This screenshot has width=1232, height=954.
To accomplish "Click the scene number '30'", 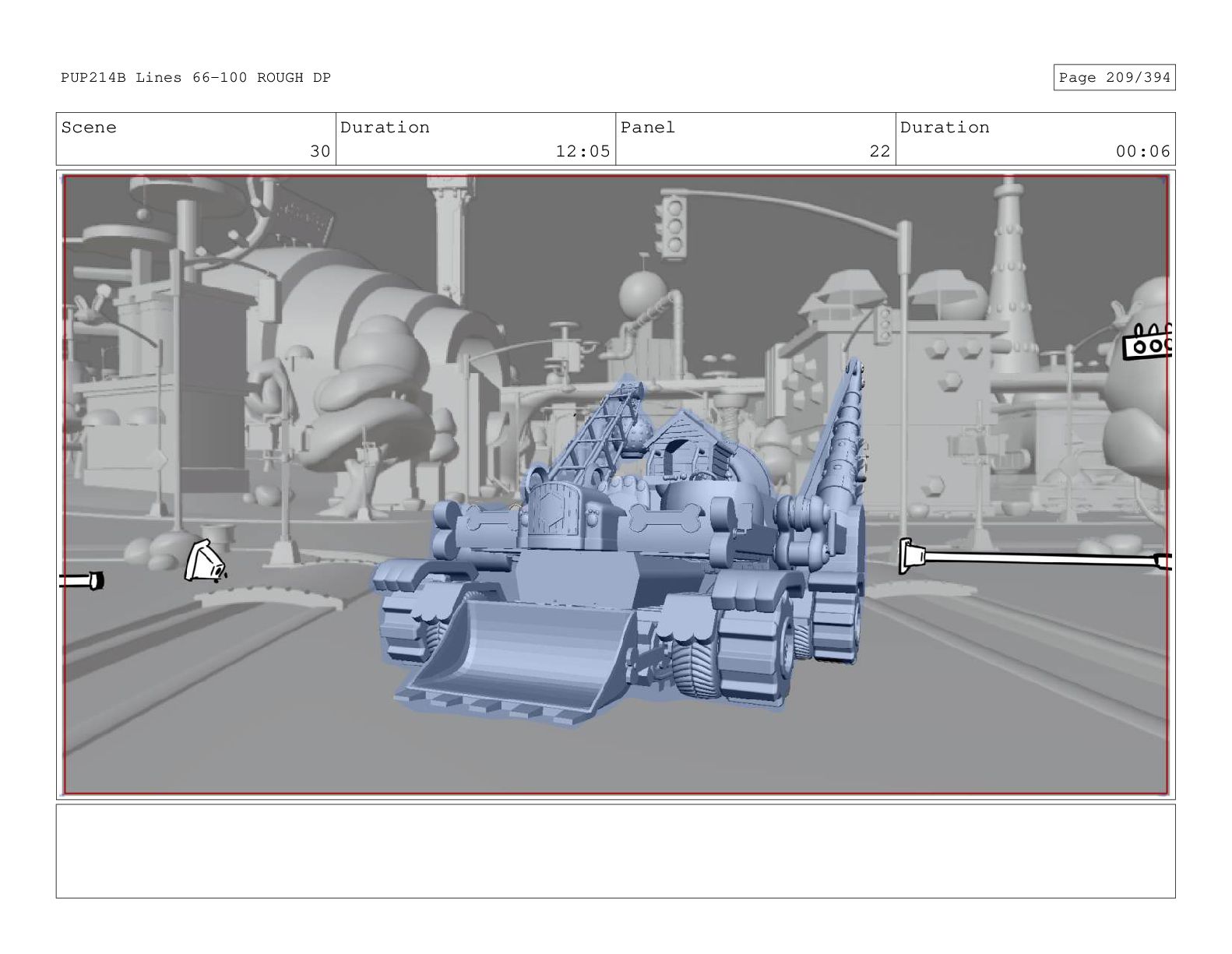I will coord(320,151).
